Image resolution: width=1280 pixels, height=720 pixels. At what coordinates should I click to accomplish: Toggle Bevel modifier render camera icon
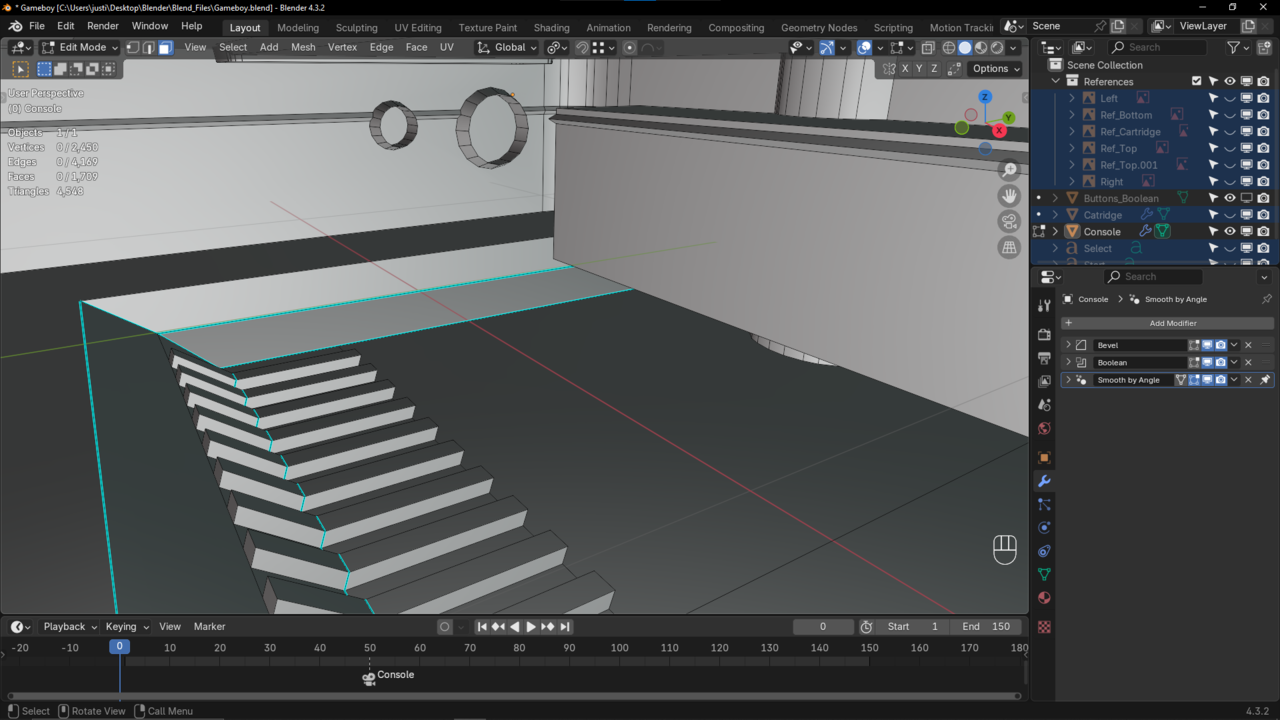[1221, 345]
